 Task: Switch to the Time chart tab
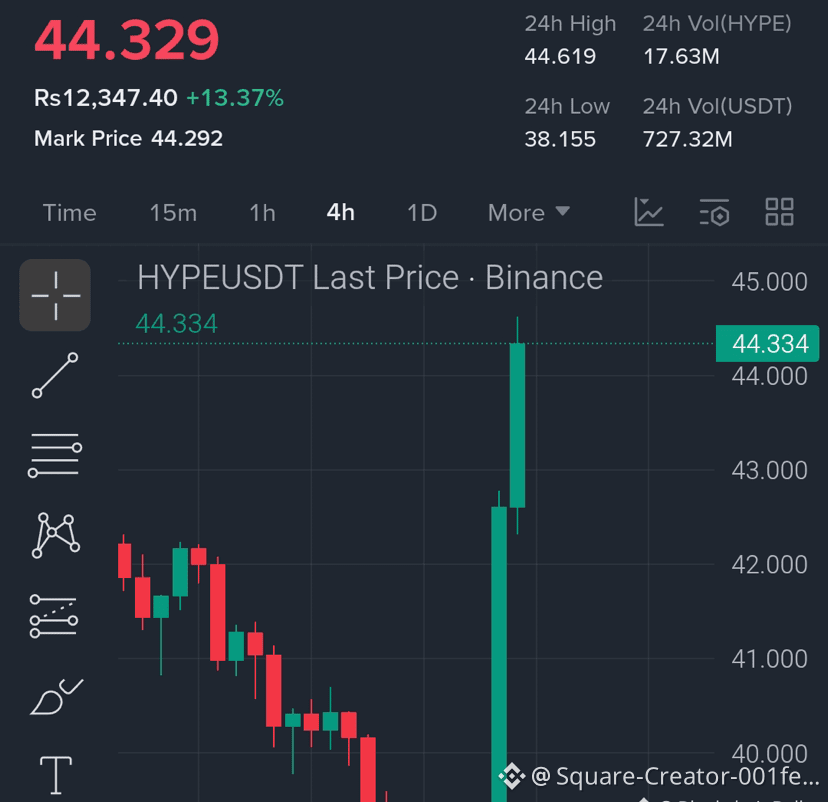69,213
